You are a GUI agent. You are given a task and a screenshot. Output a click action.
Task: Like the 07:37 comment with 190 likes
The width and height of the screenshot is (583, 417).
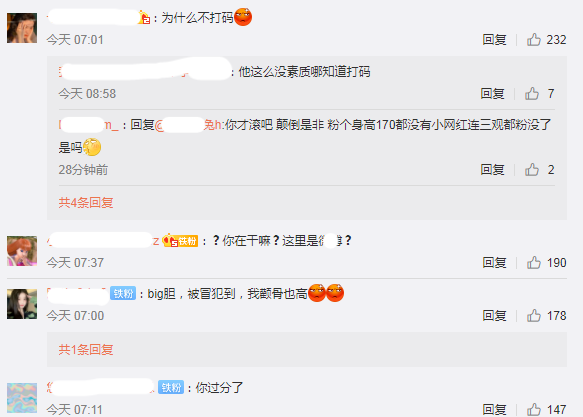coord(534,262)
